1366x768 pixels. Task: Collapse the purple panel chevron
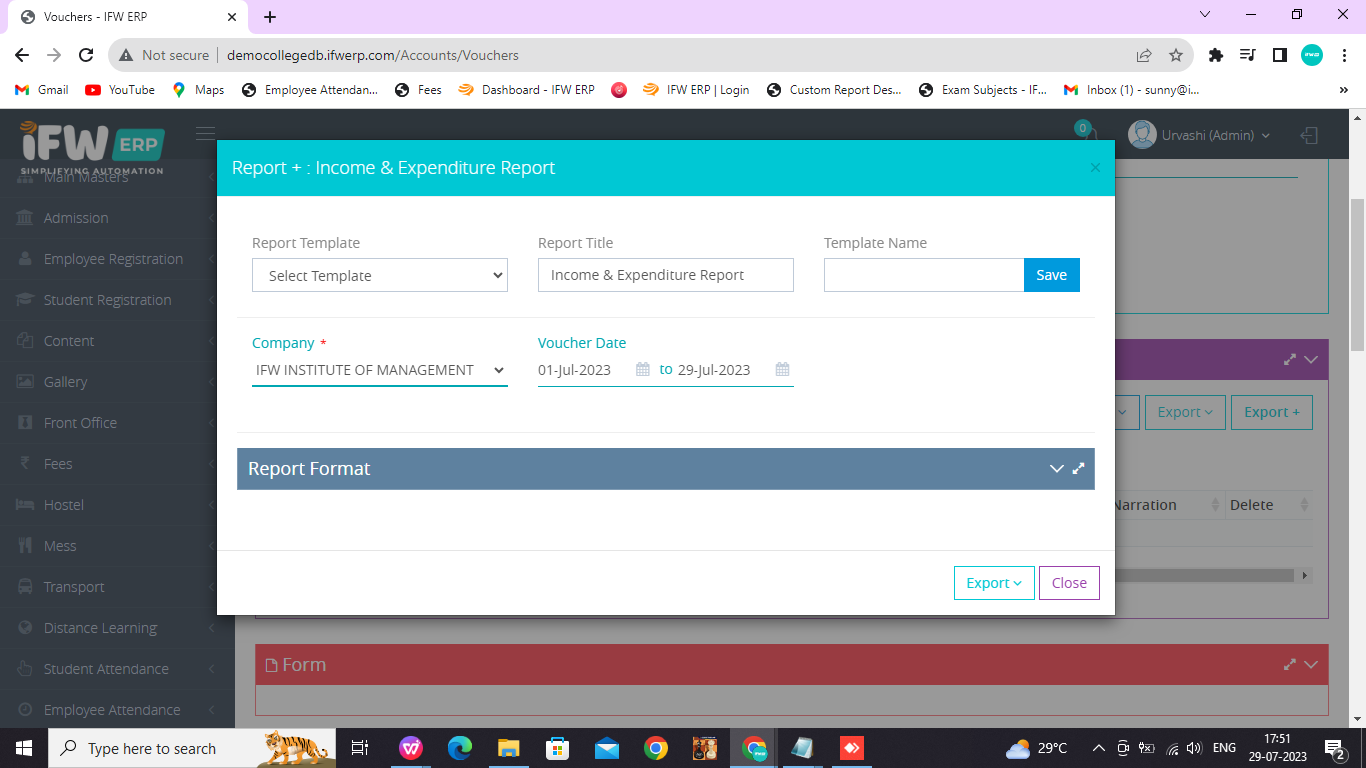[x=1311, y=360]
